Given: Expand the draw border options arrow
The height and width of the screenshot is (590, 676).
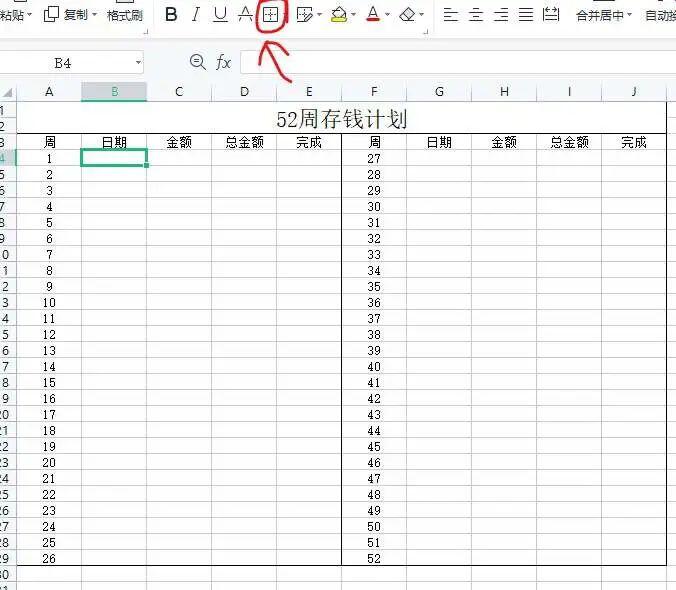Looking at the screenshot, I should click(x=319, y=15).
